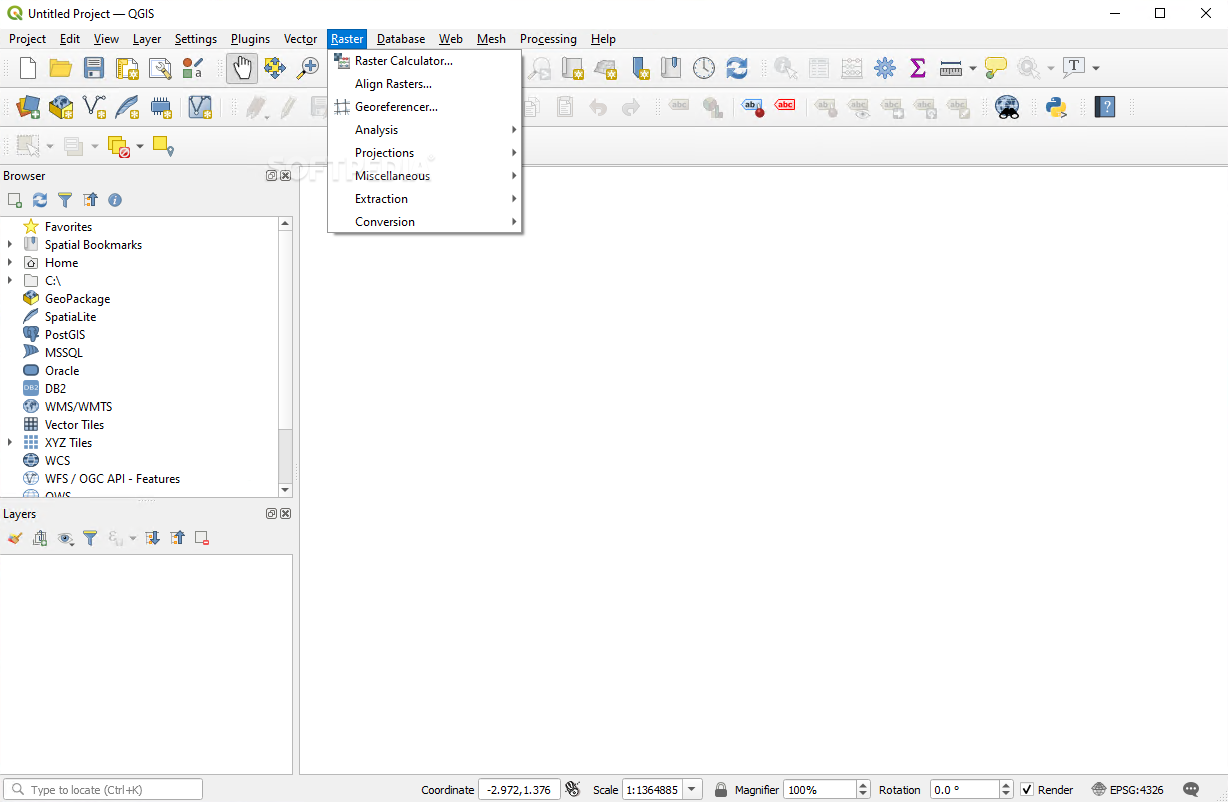The width and height of the screenshot is (1228, 802).
Task: Open the New Print Layout icon
Action: tap(127, 68)
